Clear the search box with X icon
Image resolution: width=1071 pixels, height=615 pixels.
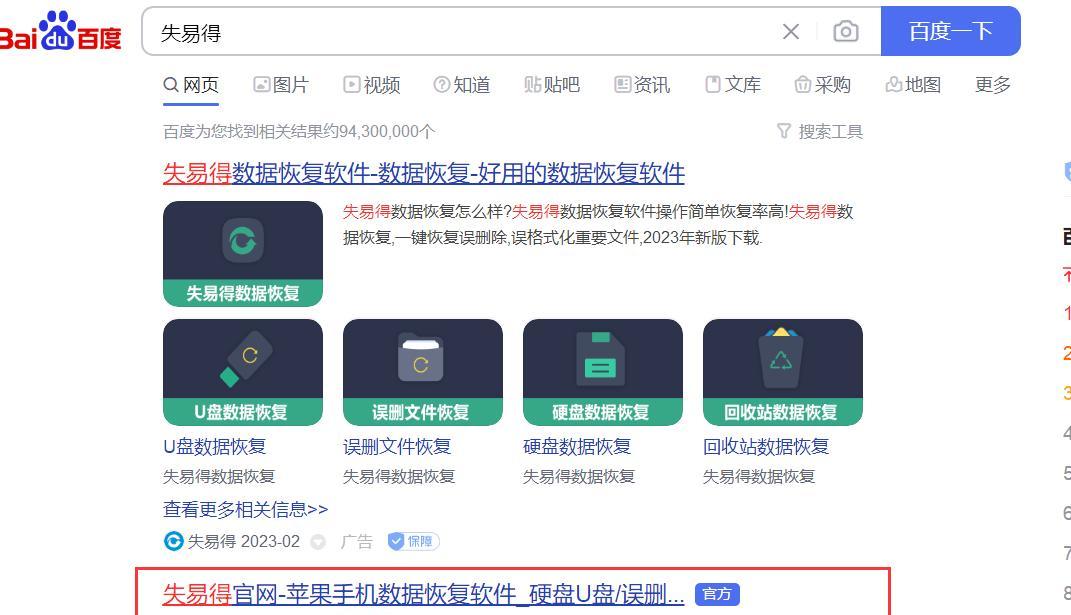click(791, 31)
